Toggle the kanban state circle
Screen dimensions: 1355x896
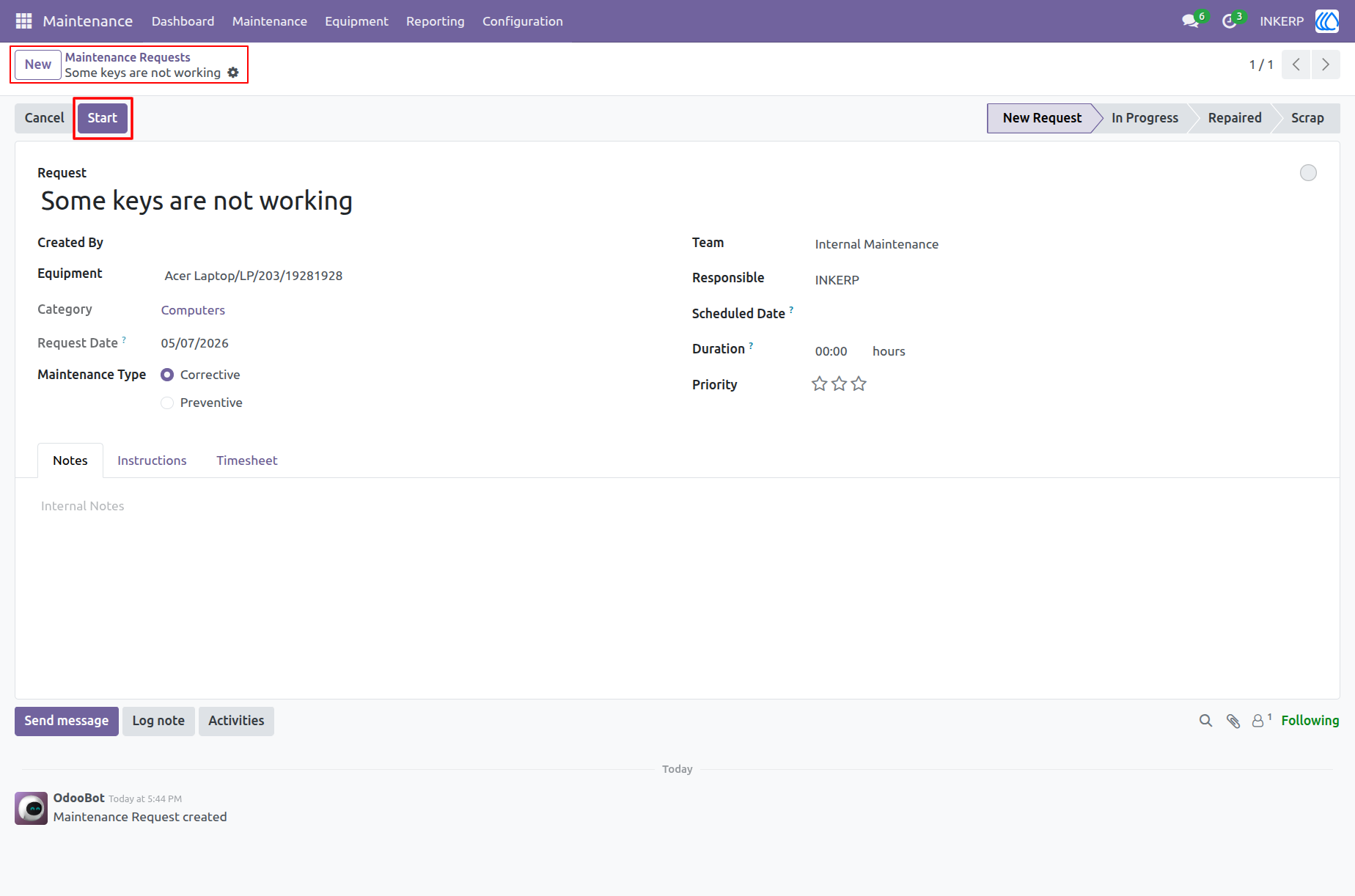pos(1308,173)
